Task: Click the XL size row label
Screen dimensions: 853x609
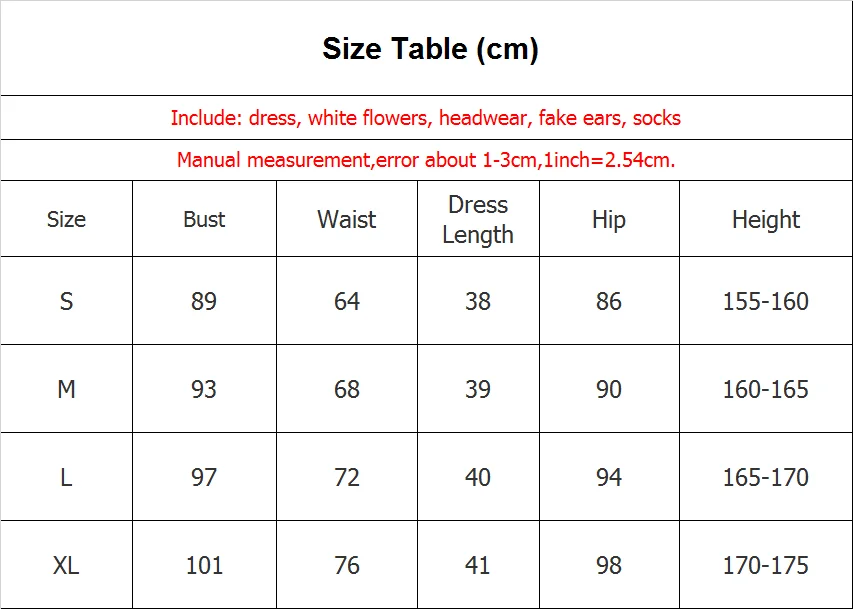Action: tap(66, 565)
